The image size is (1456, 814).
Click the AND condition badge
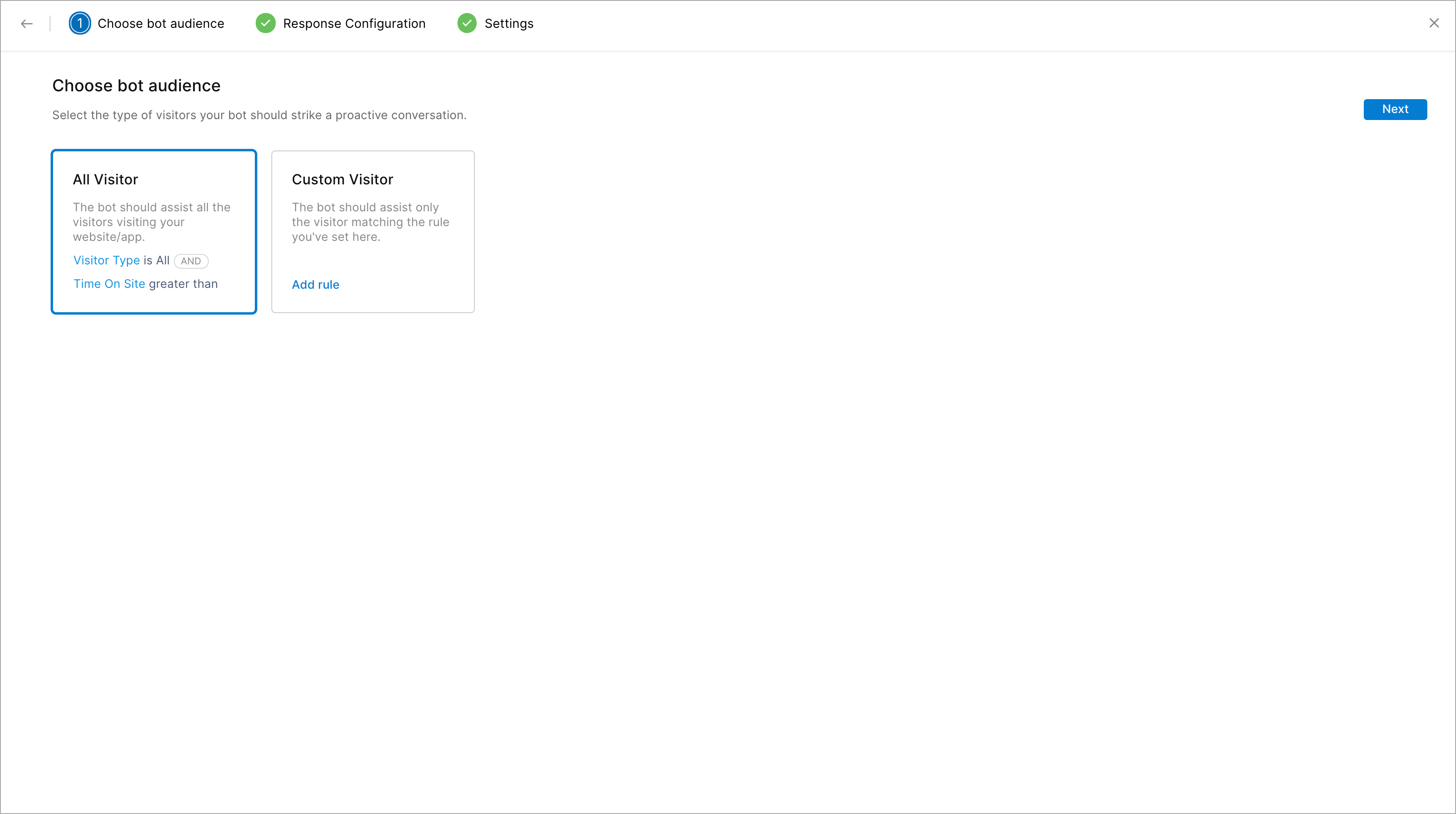click(191, 261)
